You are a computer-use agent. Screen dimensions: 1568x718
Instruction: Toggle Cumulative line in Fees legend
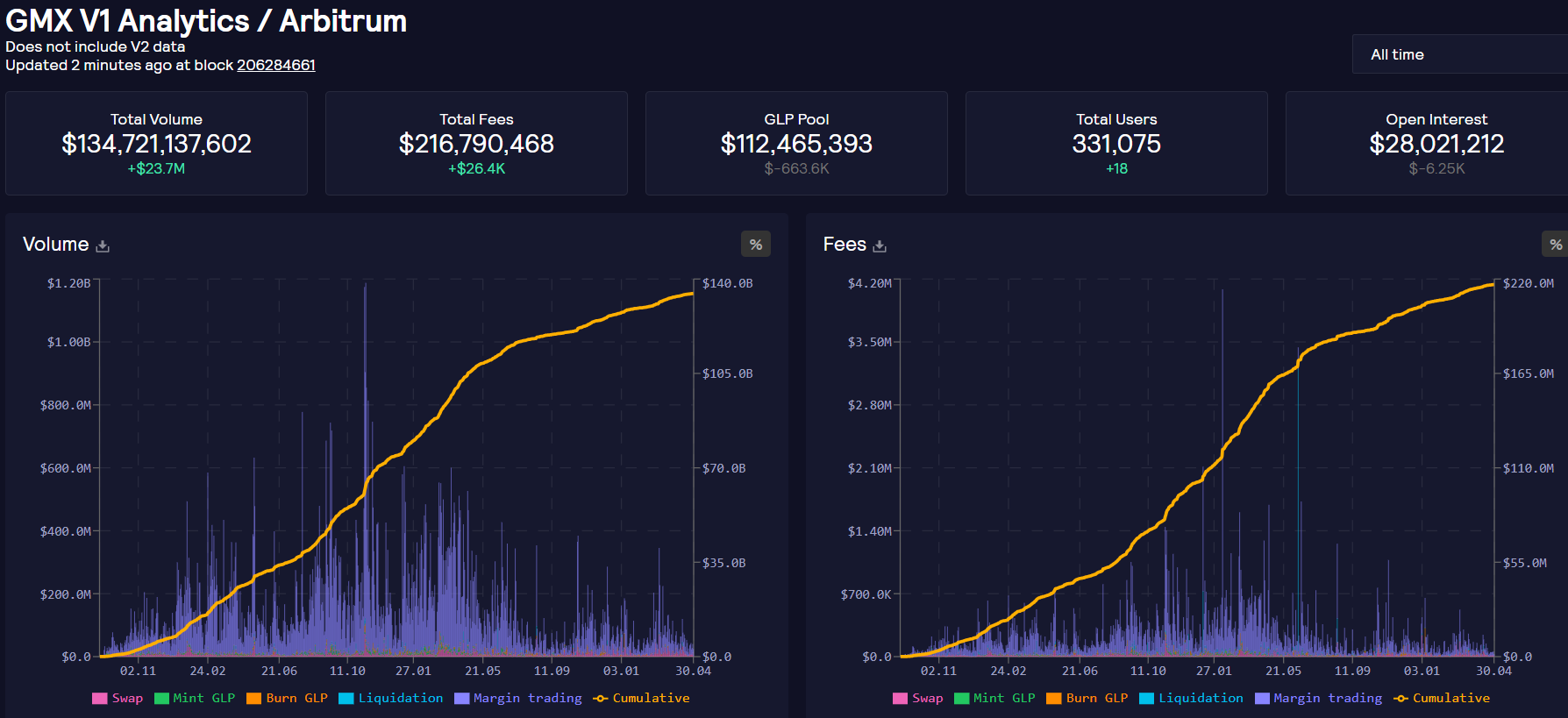click(1442, 698)
